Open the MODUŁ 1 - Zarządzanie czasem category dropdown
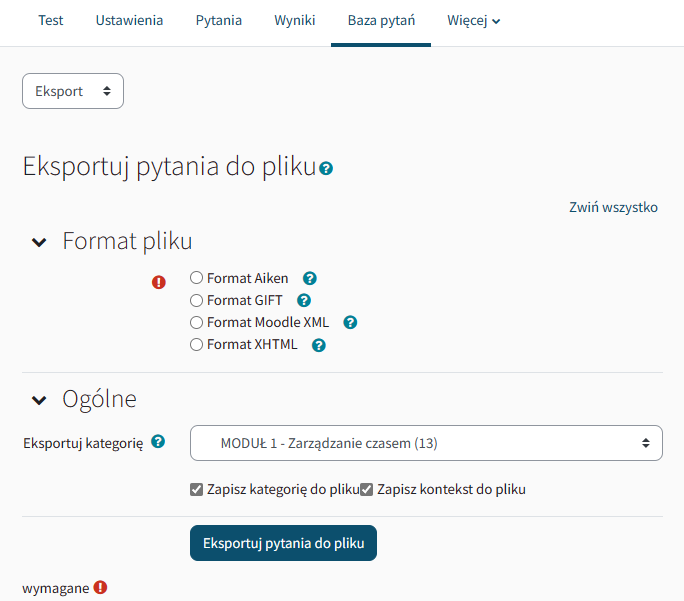The image size is (684, 601). (426, 443)
